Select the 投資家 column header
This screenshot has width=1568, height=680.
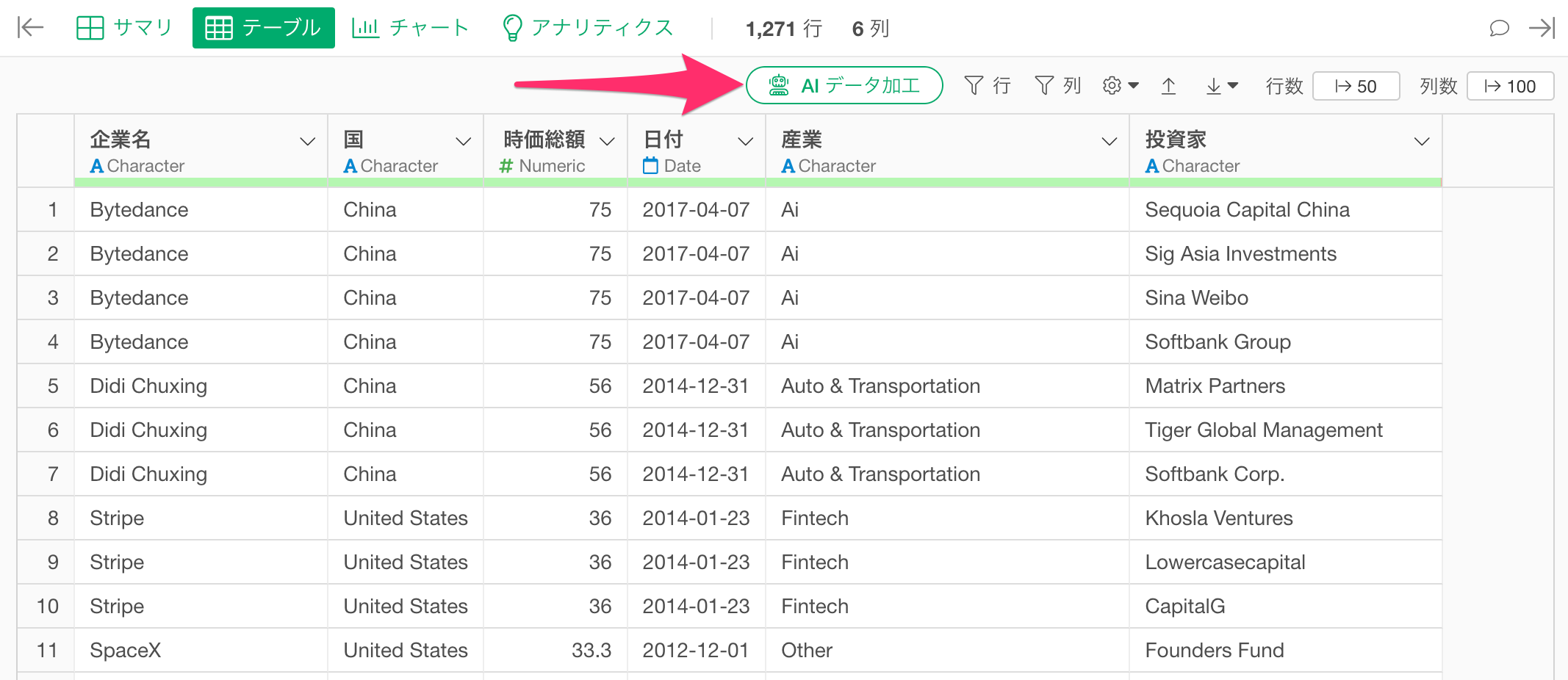click(x=1286, y=150)
